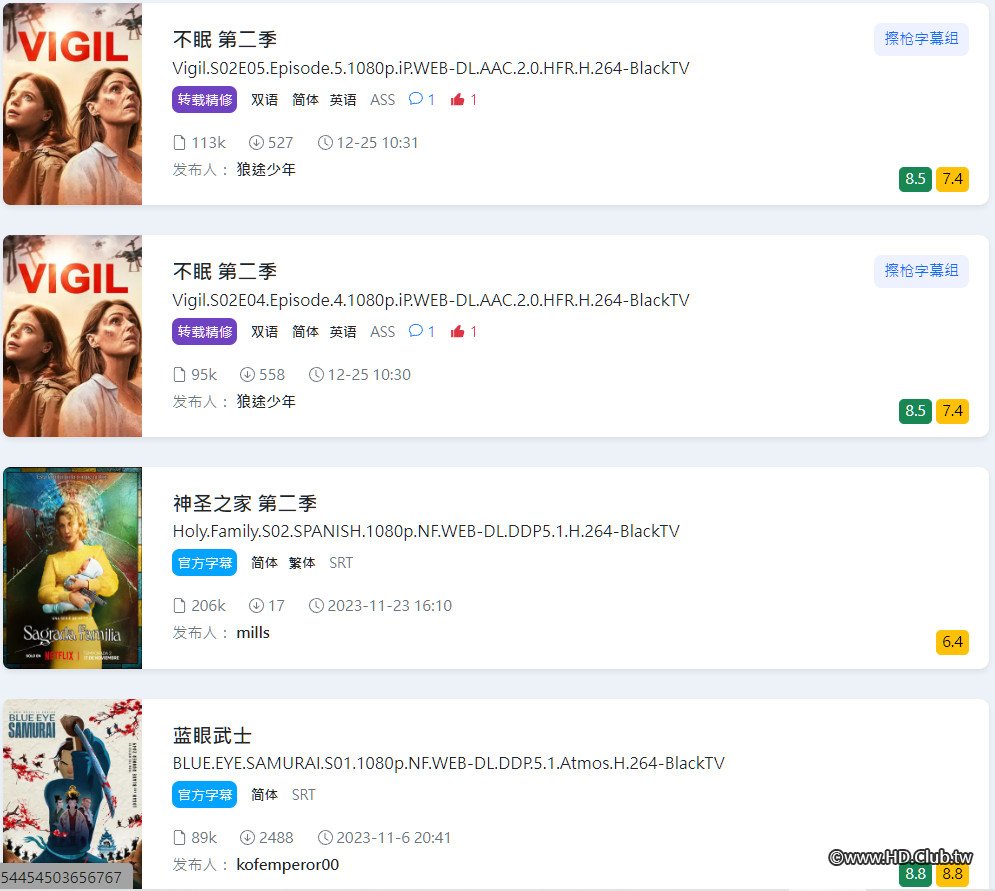Click download count icon beside 558
995x891 pixels.
pyautogui.click(x=247, y=374)
